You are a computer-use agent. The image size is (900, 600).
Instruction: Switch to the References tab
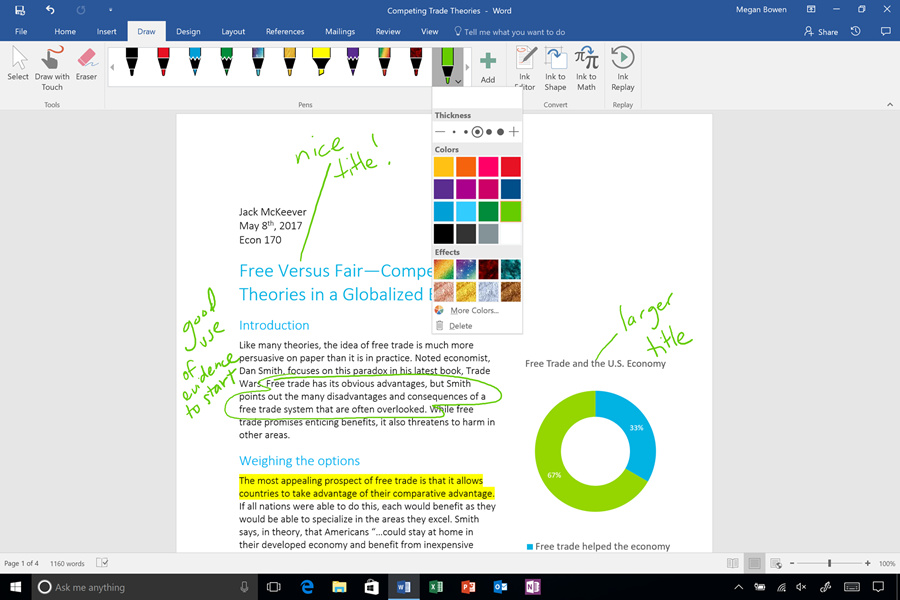pos(285,32)
